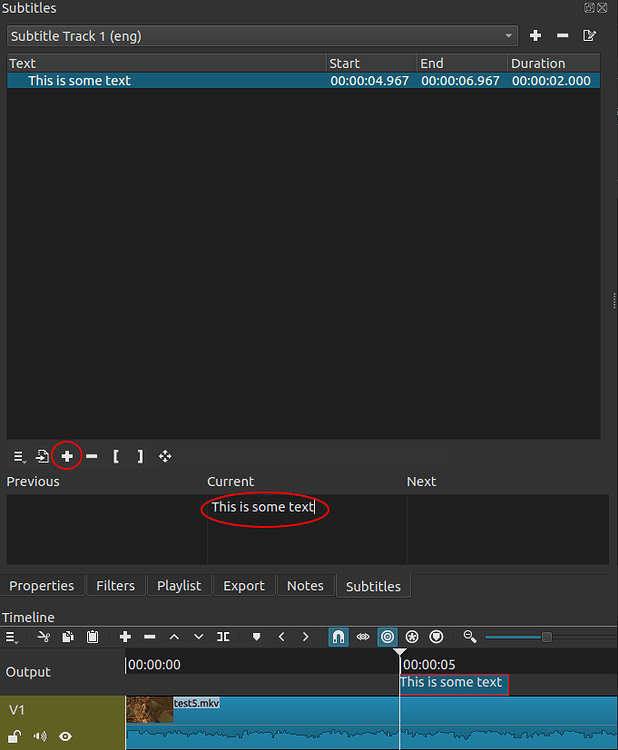Mute track V1 audio
This screenshot has height=750, width=618.
40,736
